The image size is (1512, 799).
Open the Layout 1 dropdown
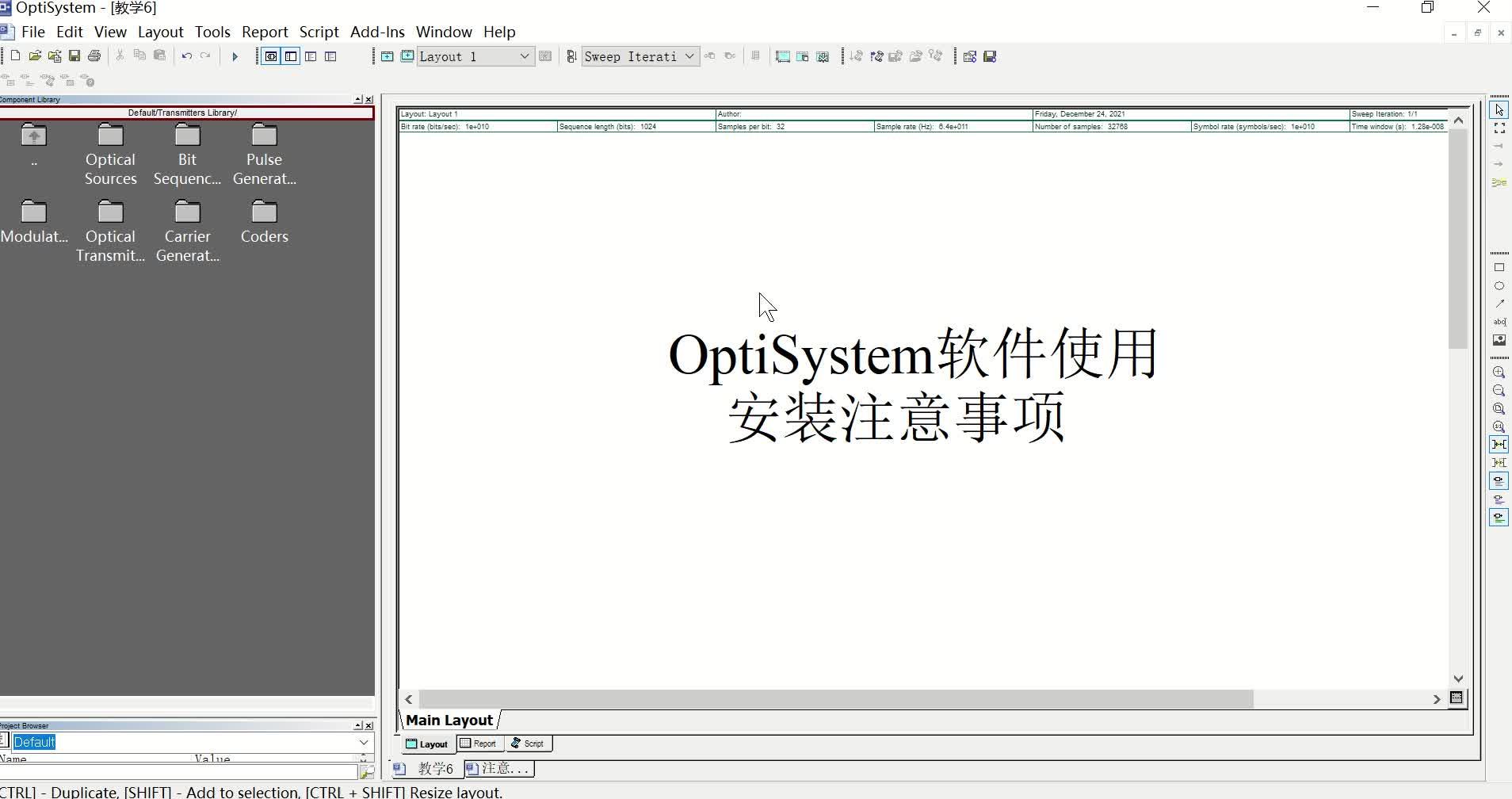point(524,56)
